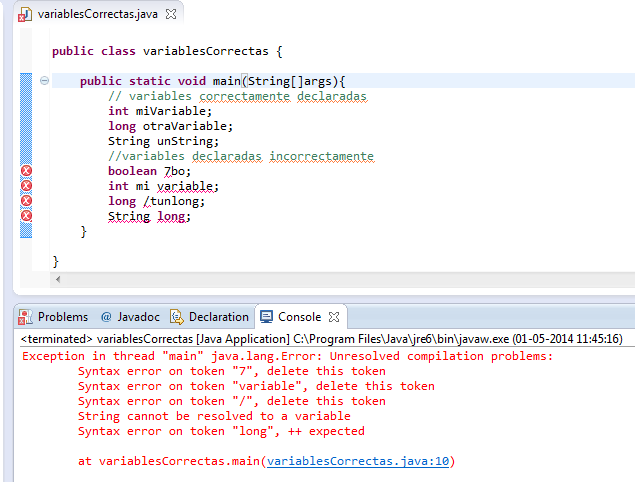Click 'String cannot be resolved to a variable'
This screenshot has height=482, width=635.
click(214, 416)
